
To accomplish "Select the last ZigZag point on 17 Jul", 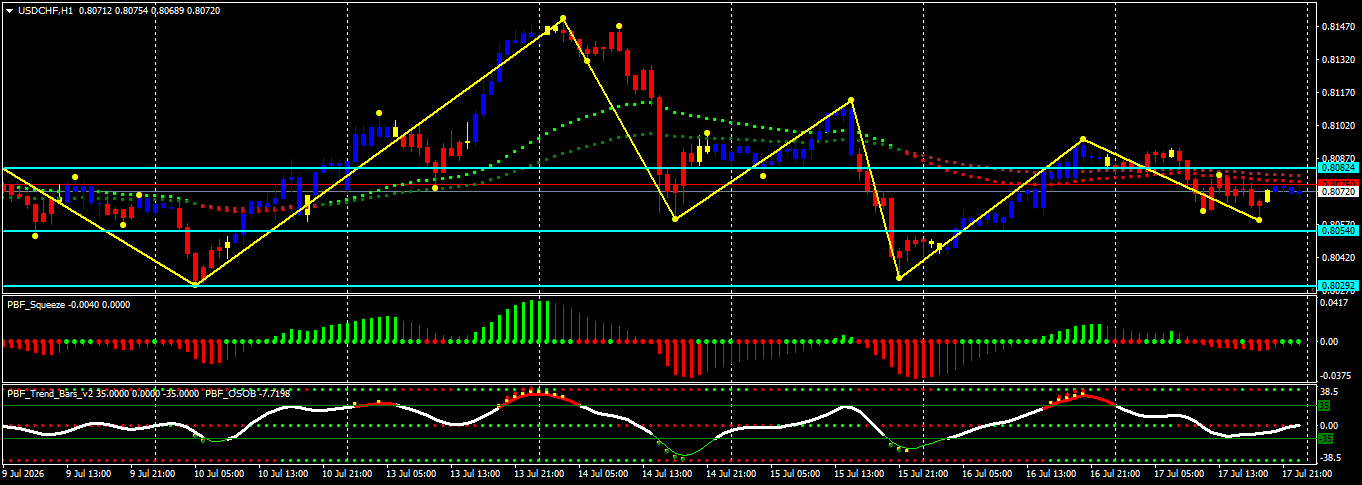I will tap(1259, 220).
